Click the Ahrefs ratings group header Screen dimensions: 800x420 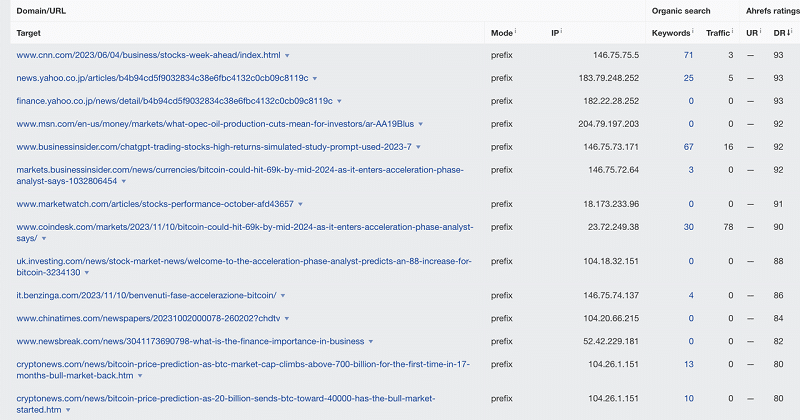click(x=772, y=11)
